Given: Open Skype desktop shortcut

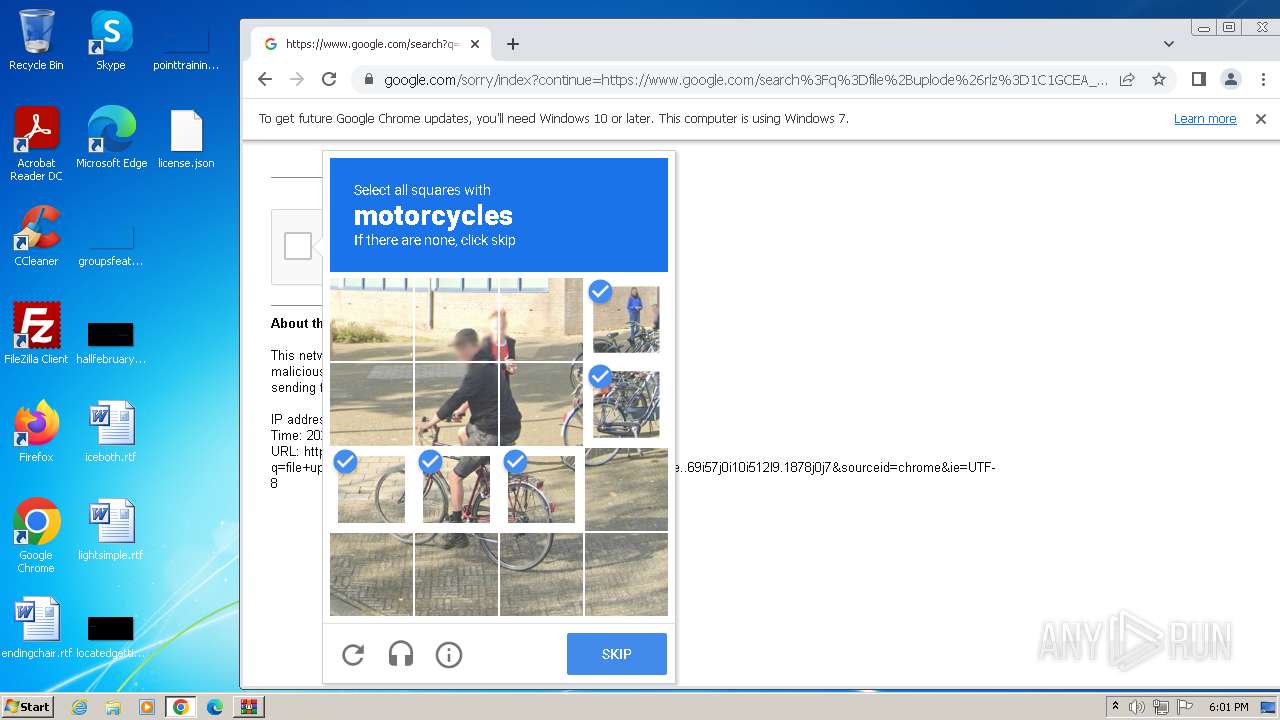Looking at the screenshot, I should pos(110,40).
